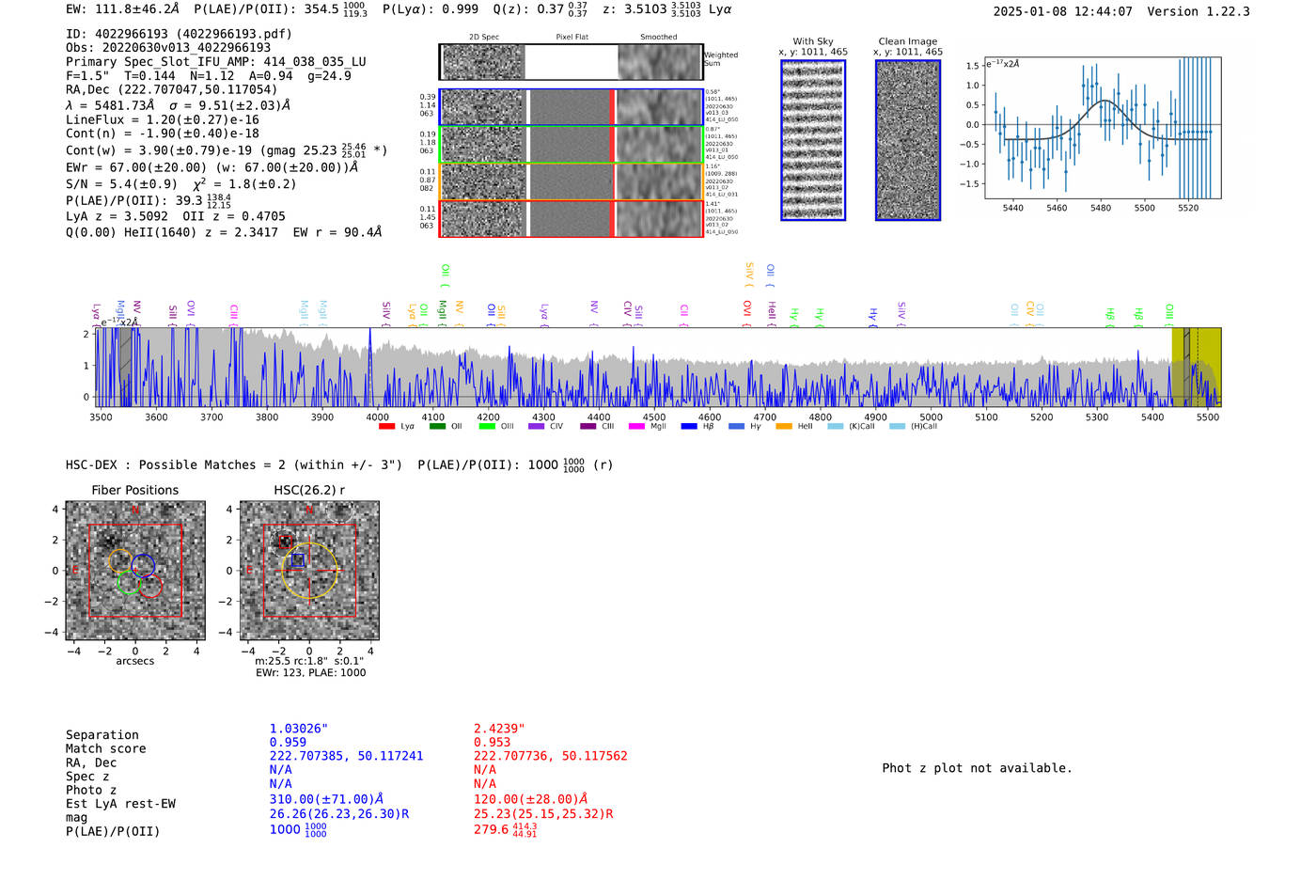
Task: Click the 4000 tick on full spectrum axis
Action: coord(377,417)
